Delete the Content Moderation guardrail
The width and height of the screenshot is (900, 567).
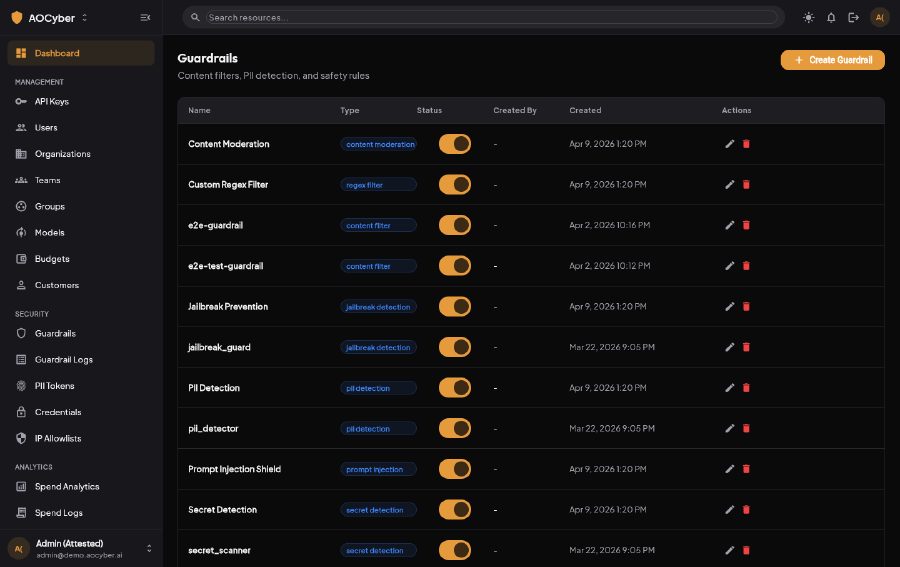[x=746, y=144]
